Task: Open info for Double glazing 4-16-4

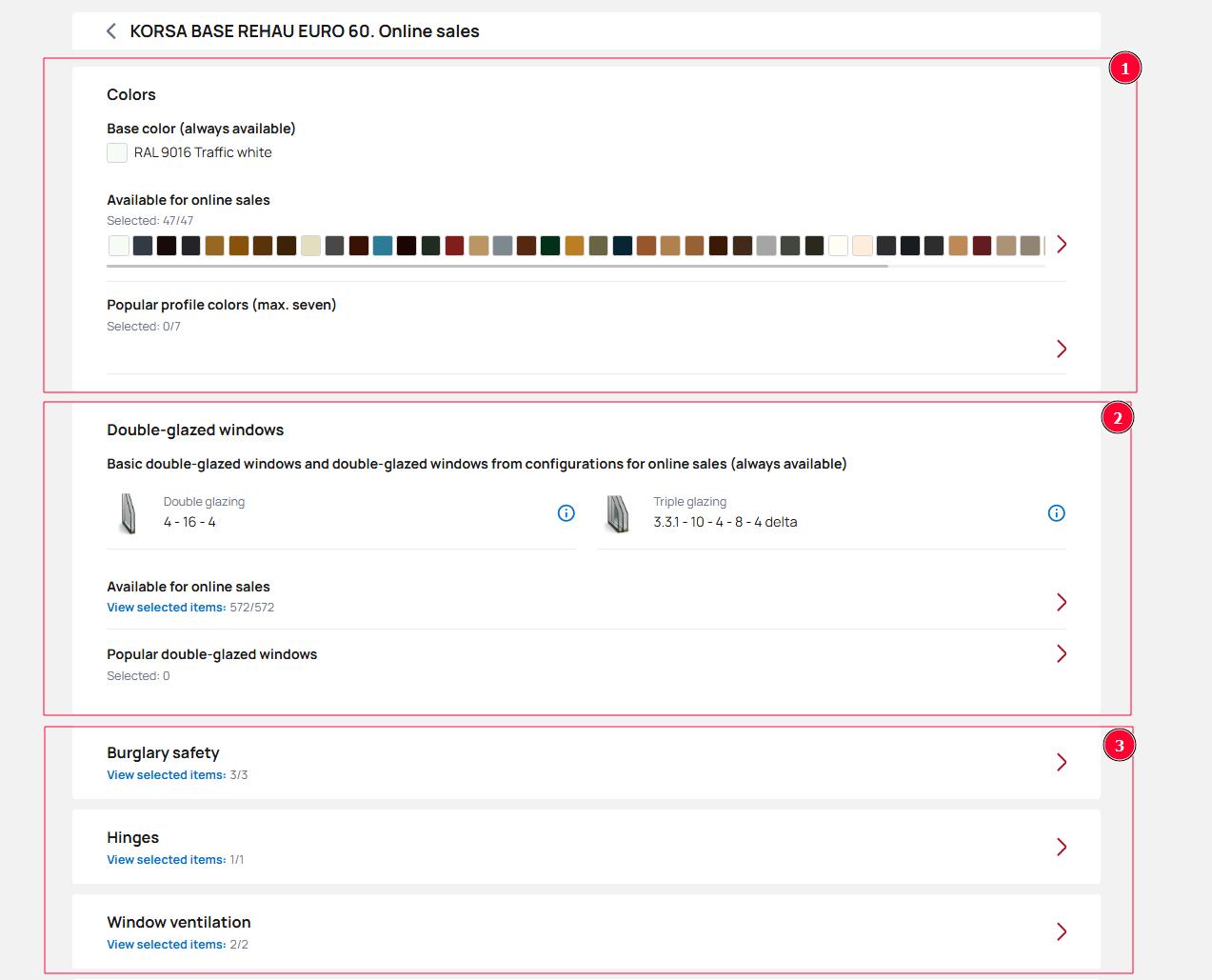Action: [566, 513]
